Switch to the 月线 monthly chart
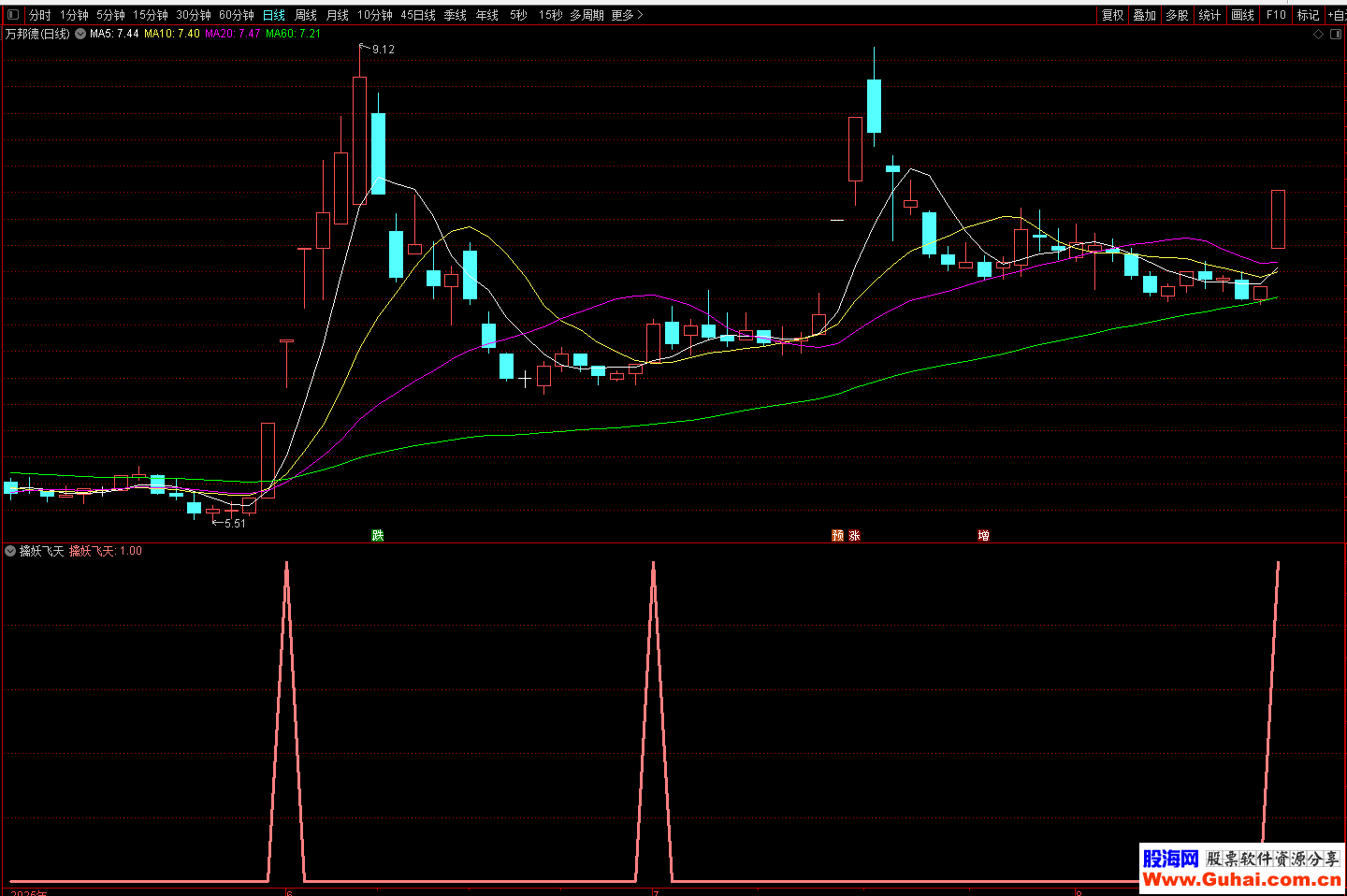The image size is (1347, 896). pos(338,15)
